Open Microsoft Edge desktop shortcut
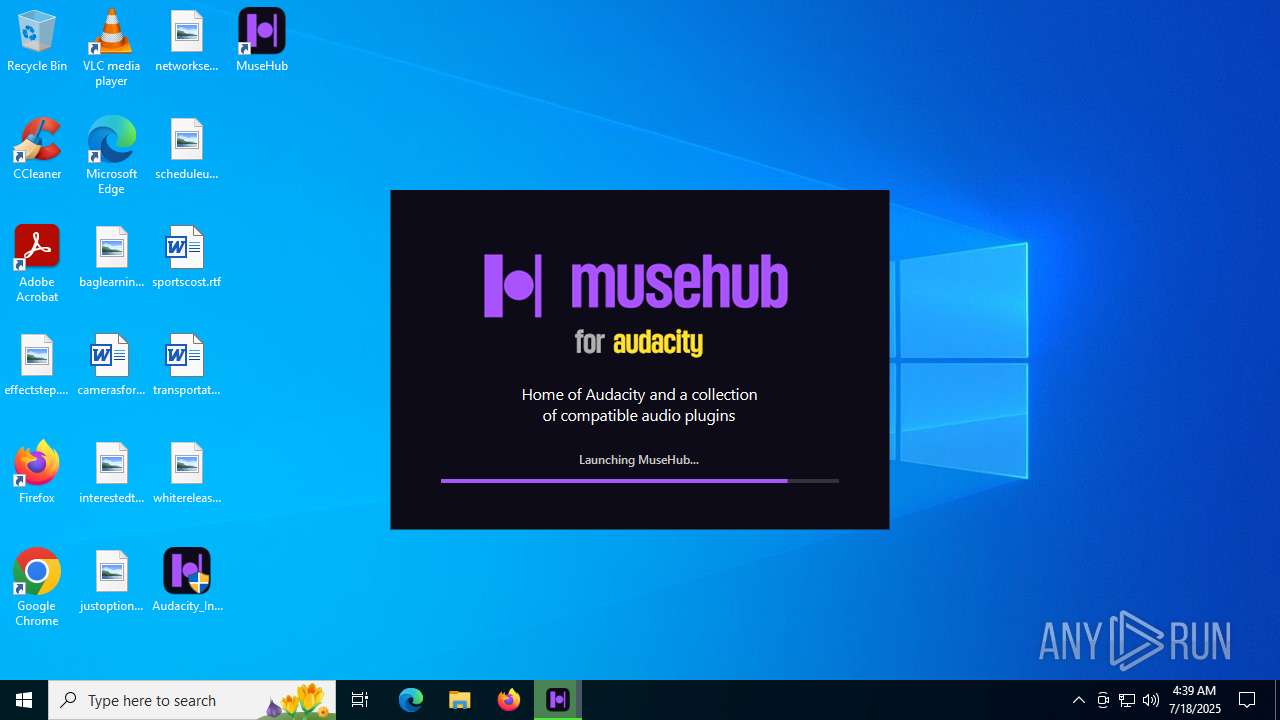 111,155
